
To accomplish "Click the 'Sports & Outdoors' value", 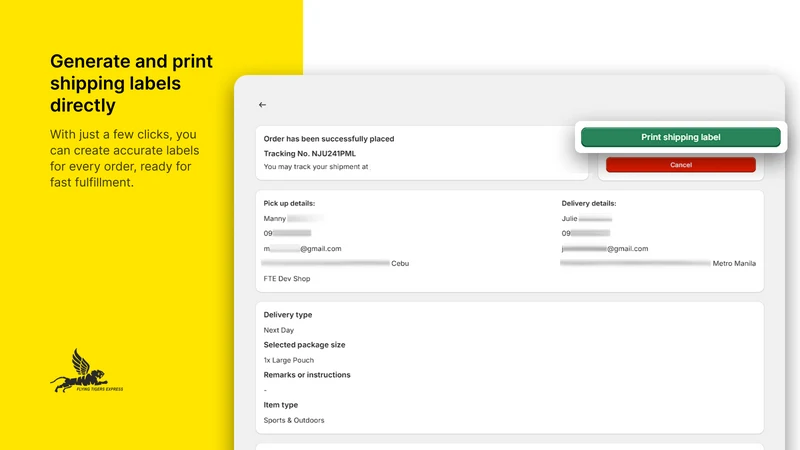I will coord(294,420).
